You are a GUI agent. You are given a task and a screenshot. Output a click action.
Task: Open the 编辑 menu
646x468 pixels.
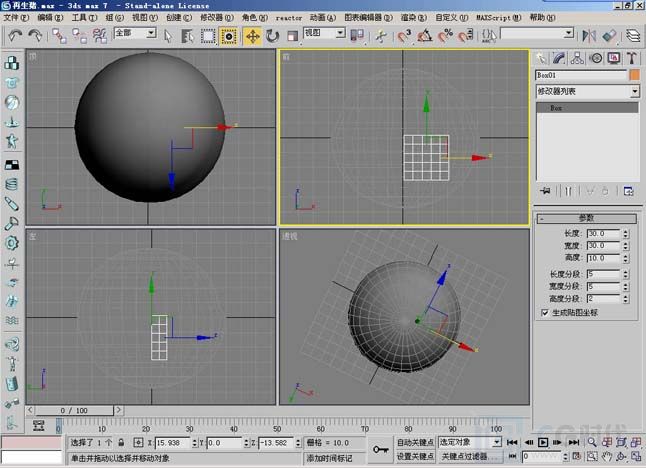point(50,18)
